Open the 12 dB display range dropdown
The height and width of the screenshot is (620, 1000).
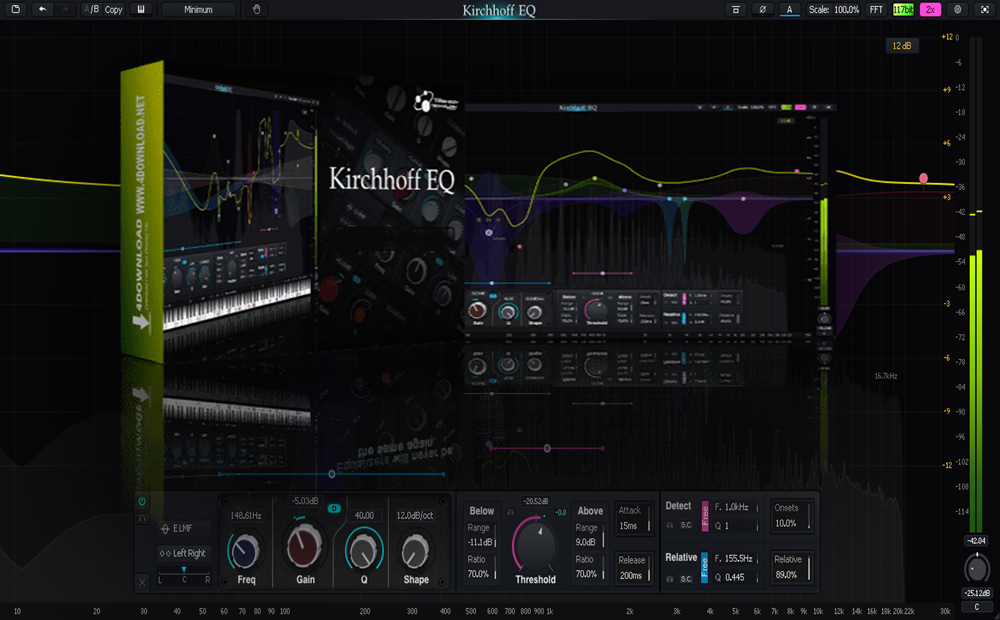click(902, 46)
